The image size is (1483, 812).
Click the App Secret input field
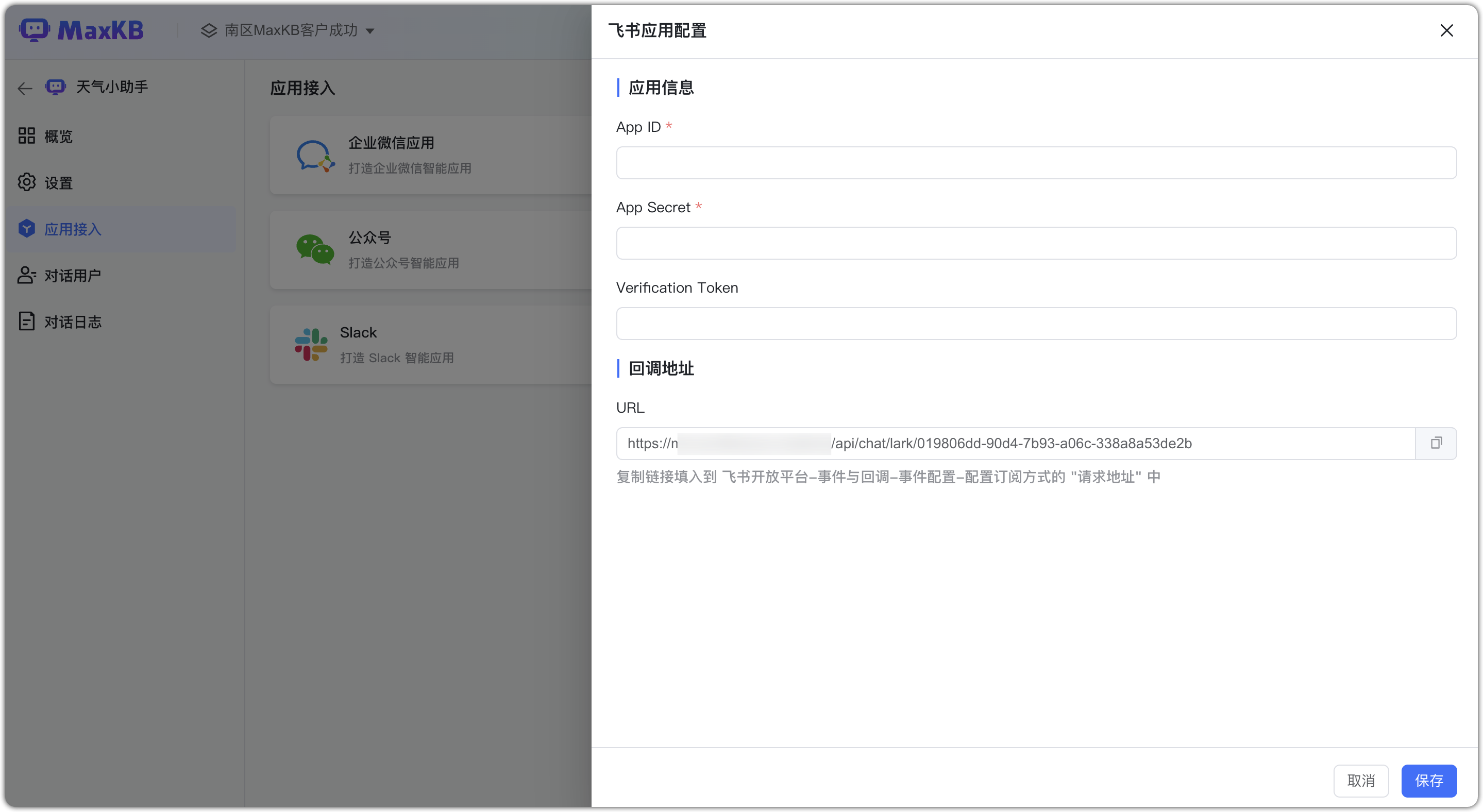[1036, 243]
